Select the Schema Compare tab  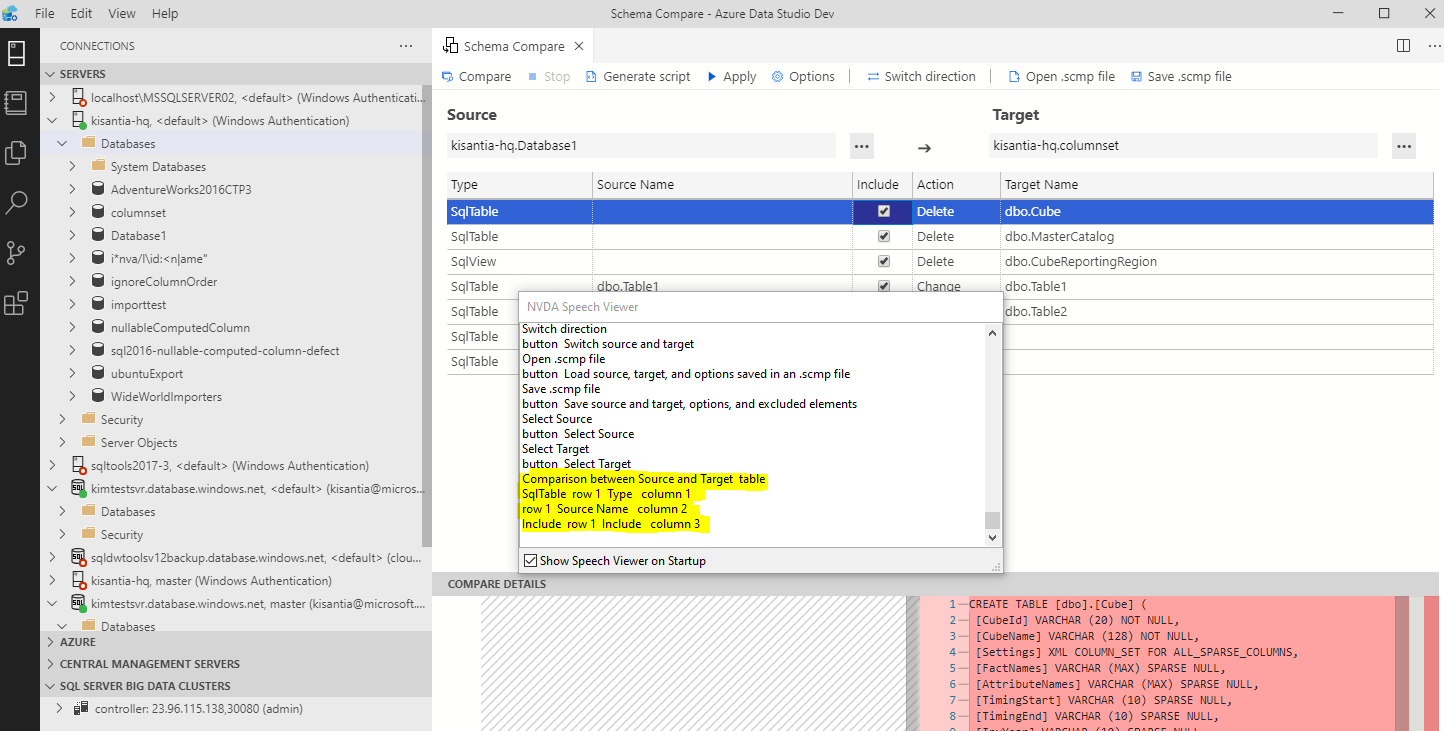[x=513, y=45]
